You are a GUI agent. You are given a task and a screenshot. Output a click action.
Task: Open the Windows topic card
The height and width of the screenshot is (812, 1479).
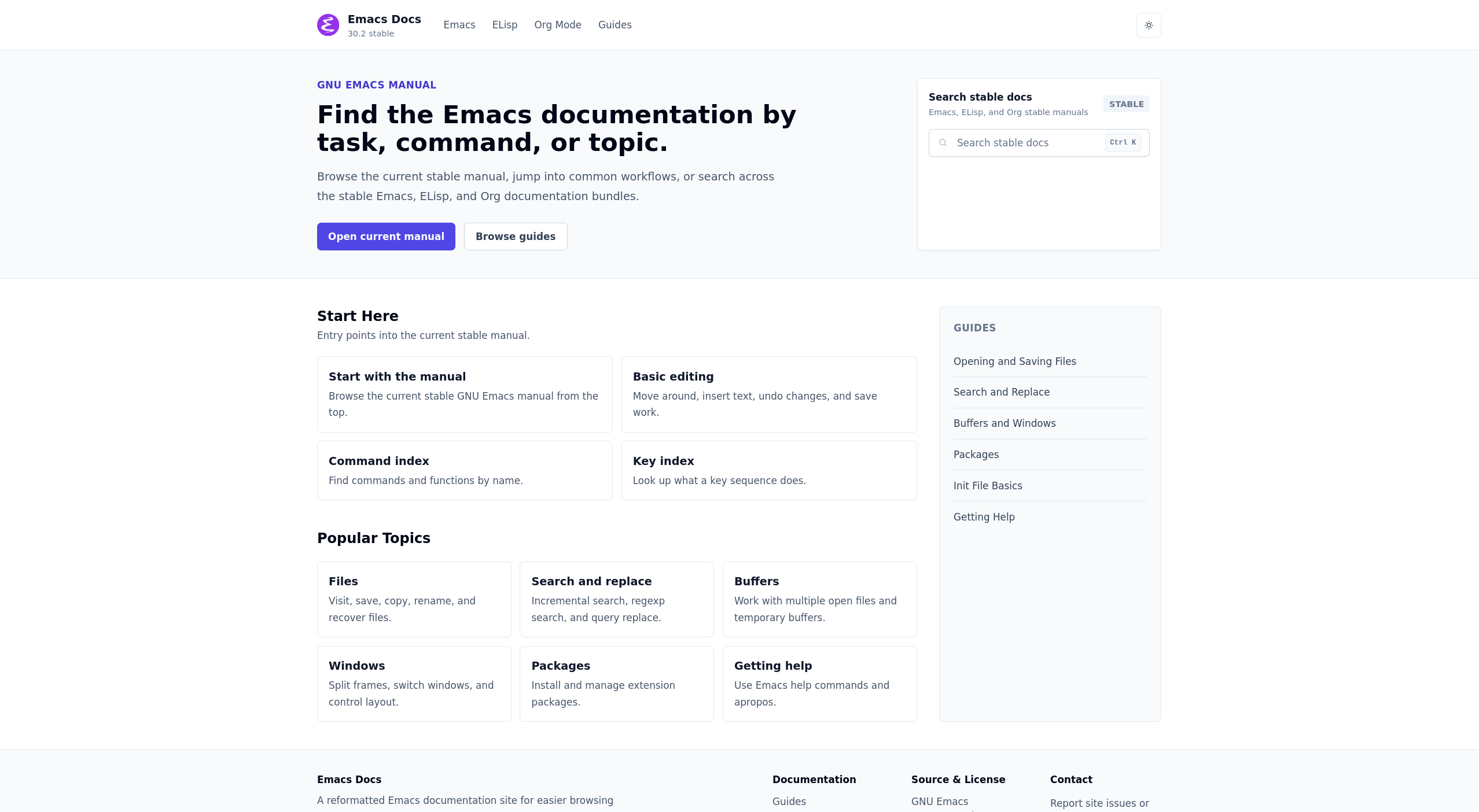(414, 684)
